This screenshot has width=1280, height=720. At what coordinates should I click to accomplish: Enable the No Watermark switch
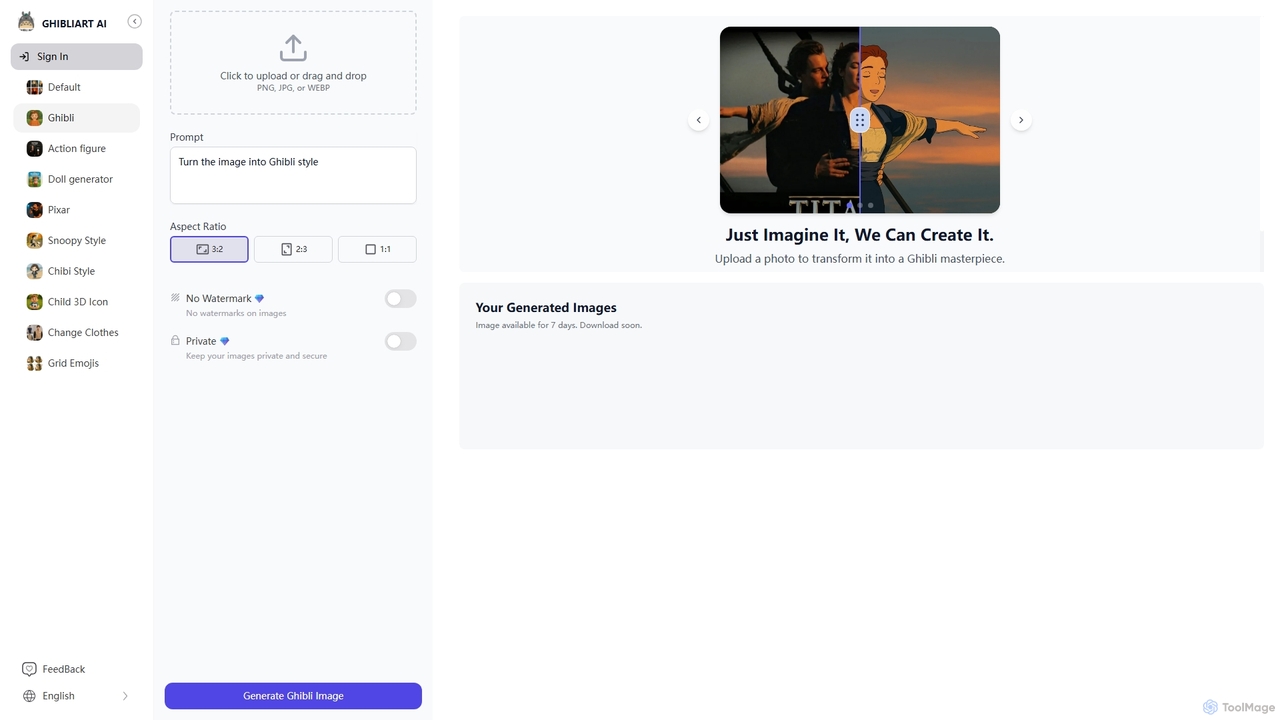coord(400,299)
